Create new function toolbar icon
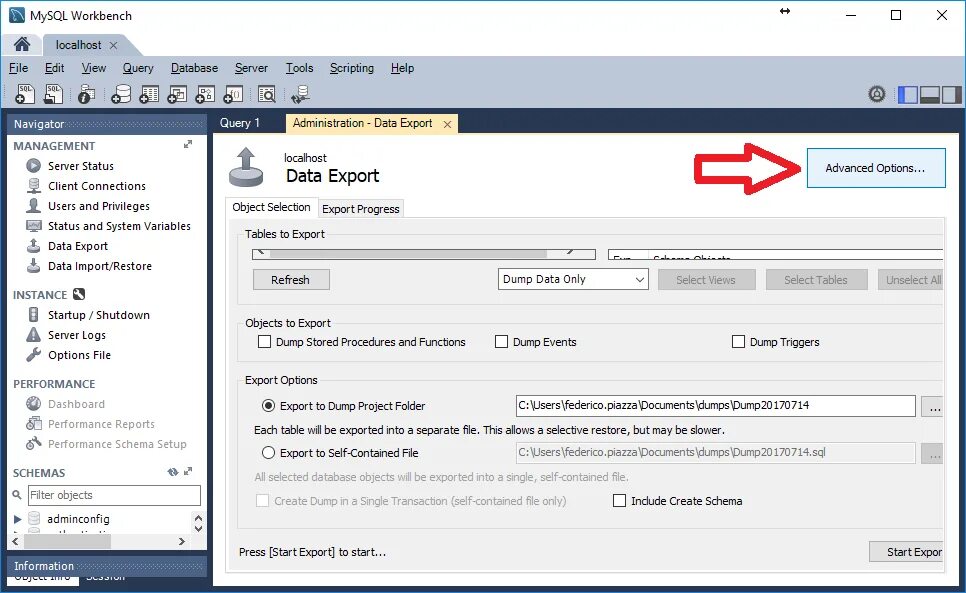Viewport: 966px width, 593px height. tap(233, 94)
